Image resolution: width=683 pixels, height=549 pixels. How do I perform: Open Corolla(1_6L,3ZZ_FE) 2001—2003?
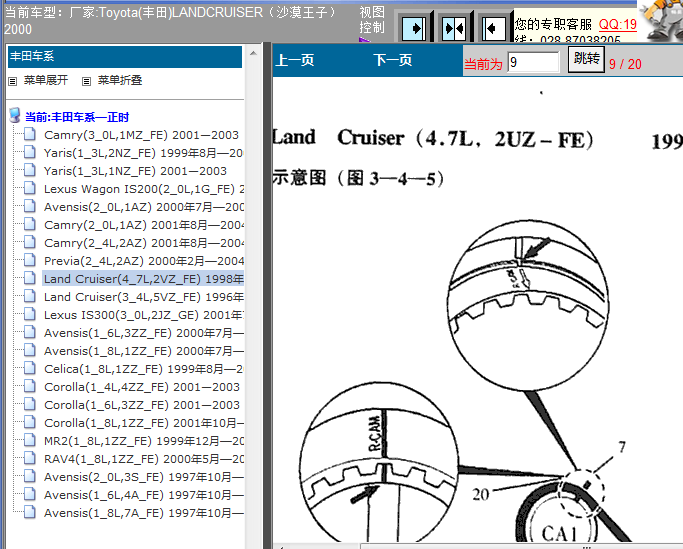[142, 405]
